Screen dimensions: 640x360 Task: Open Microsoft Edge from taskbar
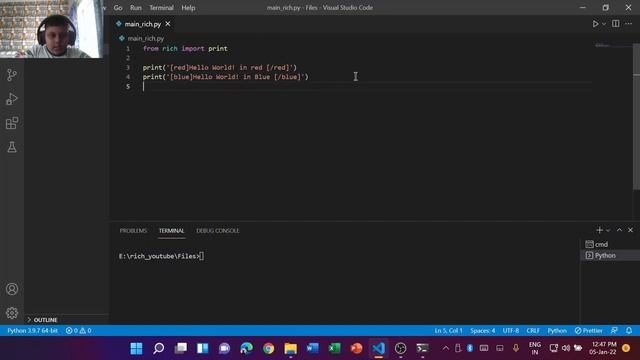tap(247, 348)
